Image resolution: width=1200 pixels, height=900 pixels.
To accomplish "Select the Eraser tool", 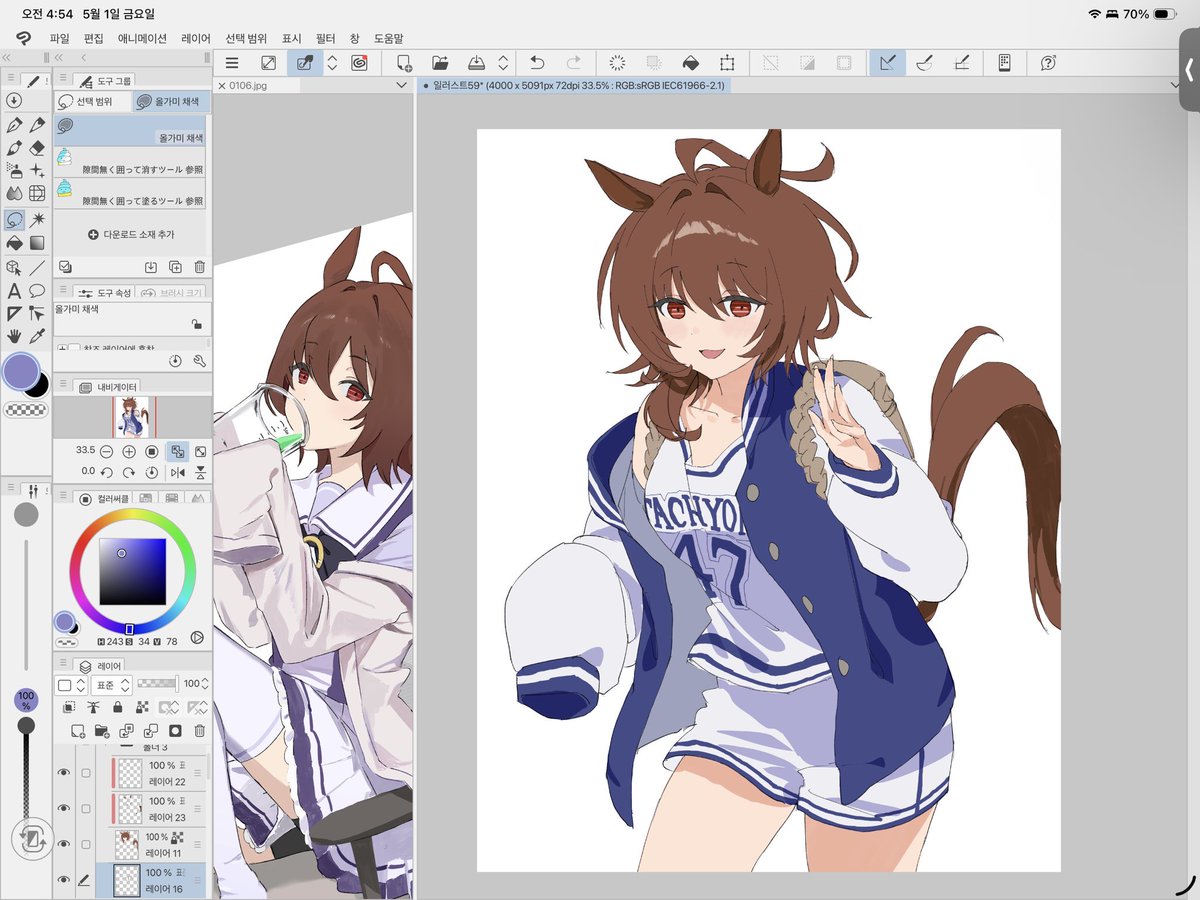I will tap(37, 148).
